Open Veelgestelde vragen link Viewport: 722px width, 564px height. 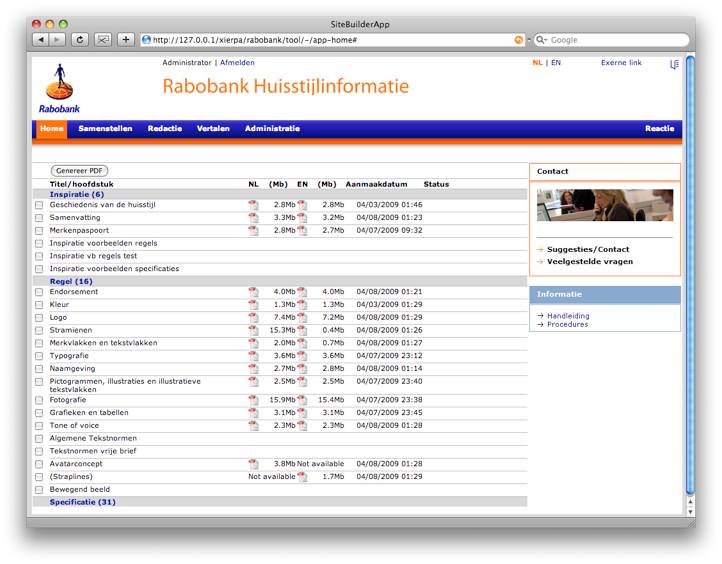[590, 262]
